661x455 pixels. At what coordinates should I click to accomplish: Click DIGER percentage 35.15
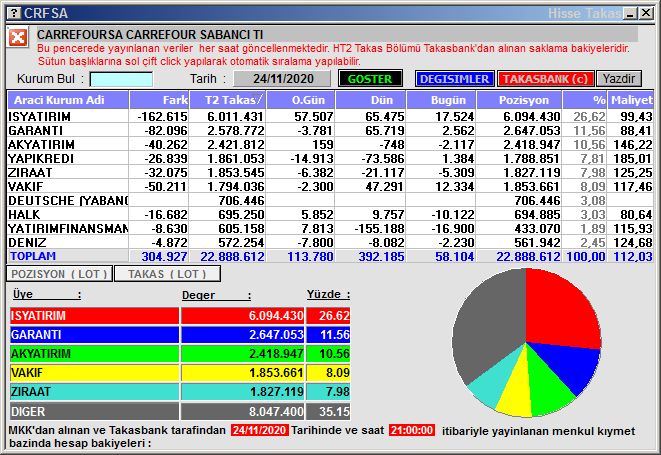(x=334, y=411)
